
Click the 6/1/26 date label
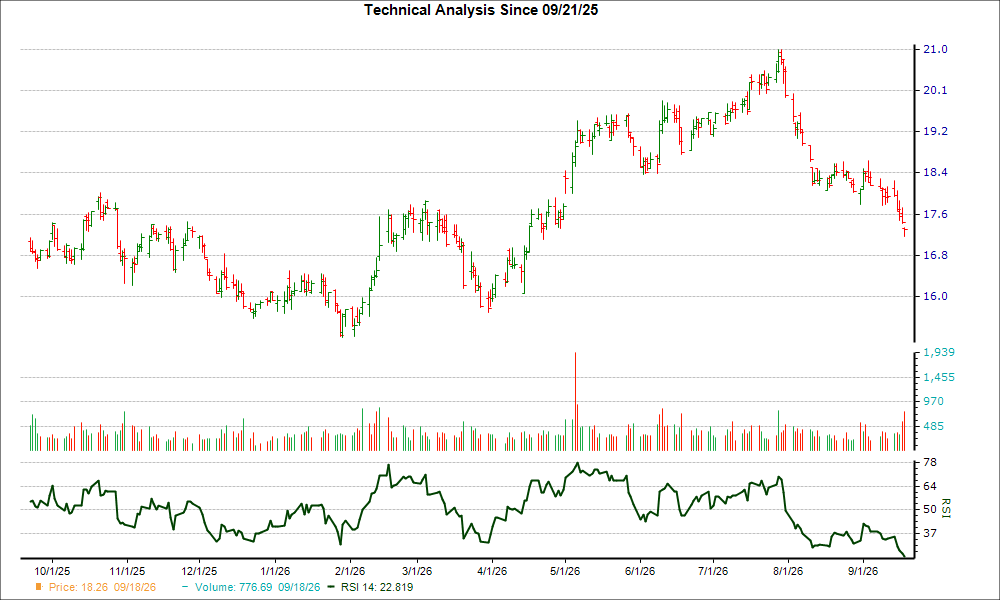coord(640,571)
